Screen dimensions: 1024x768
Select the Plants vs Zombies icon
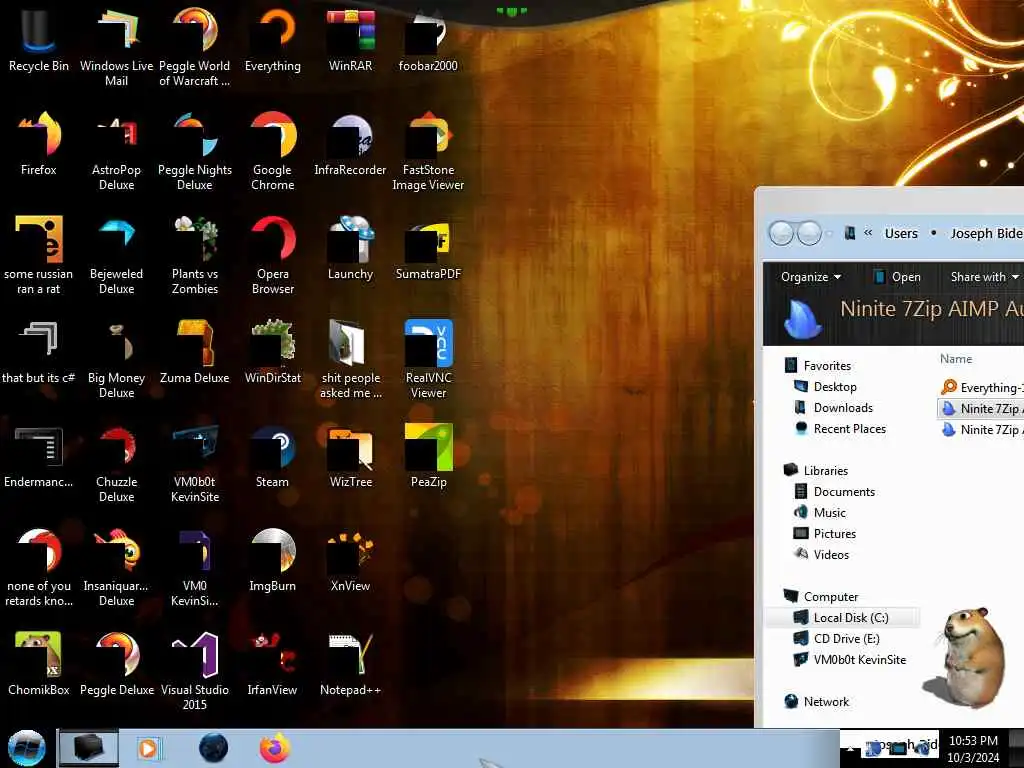[195, 255]
